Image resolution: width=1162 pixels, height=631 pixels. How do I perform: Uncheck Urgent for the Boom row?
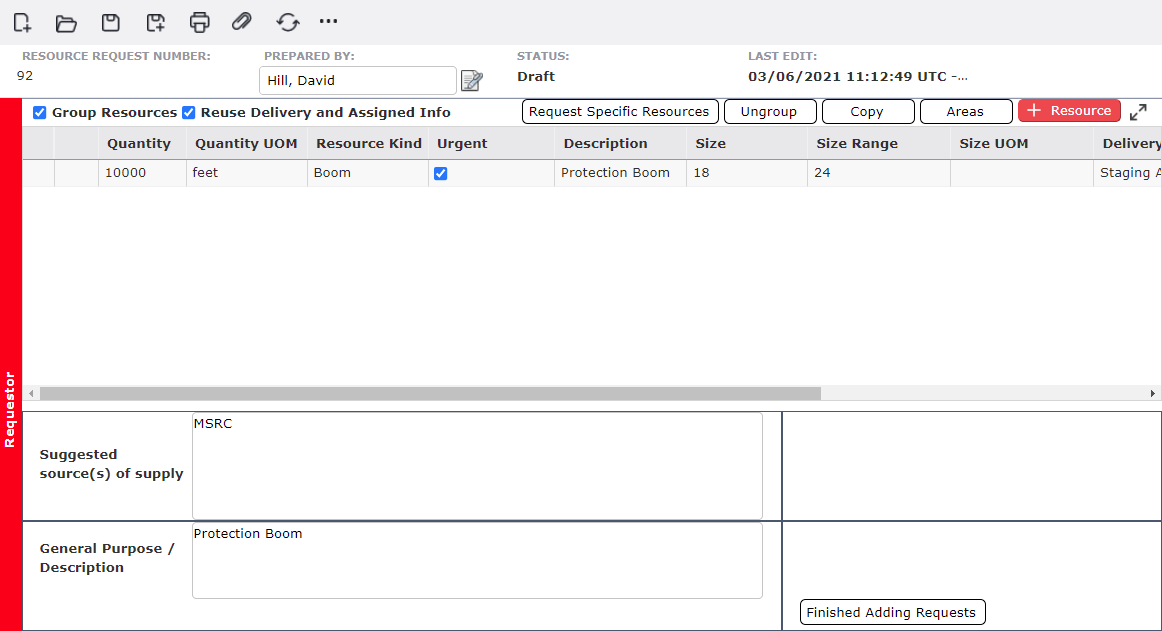point(440,173)
